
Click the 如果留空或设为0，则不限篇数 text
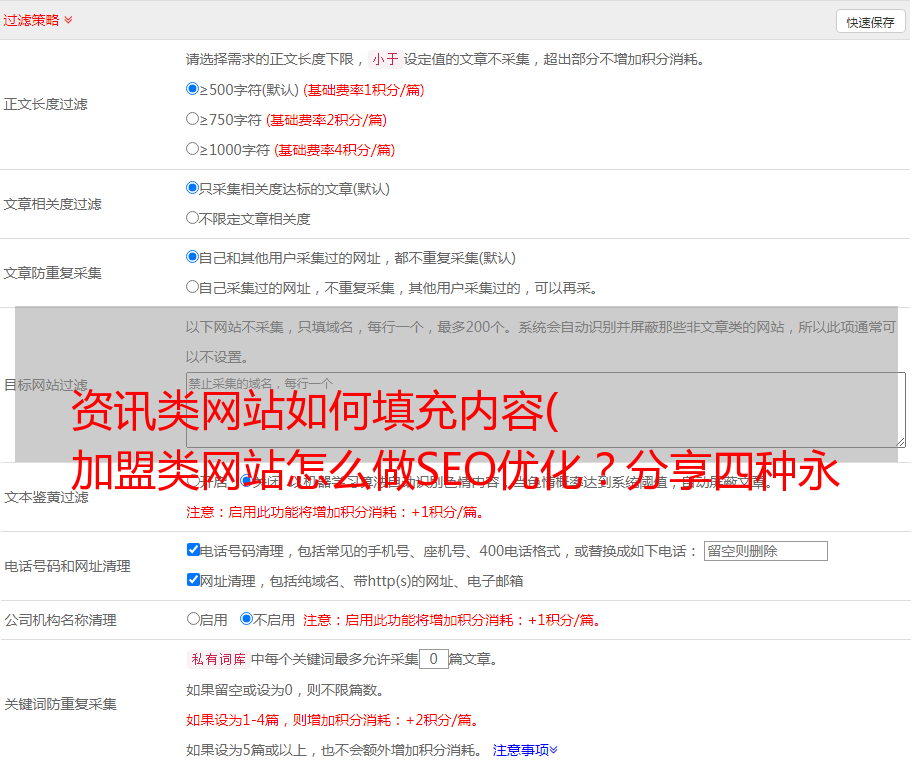(285, 690)
